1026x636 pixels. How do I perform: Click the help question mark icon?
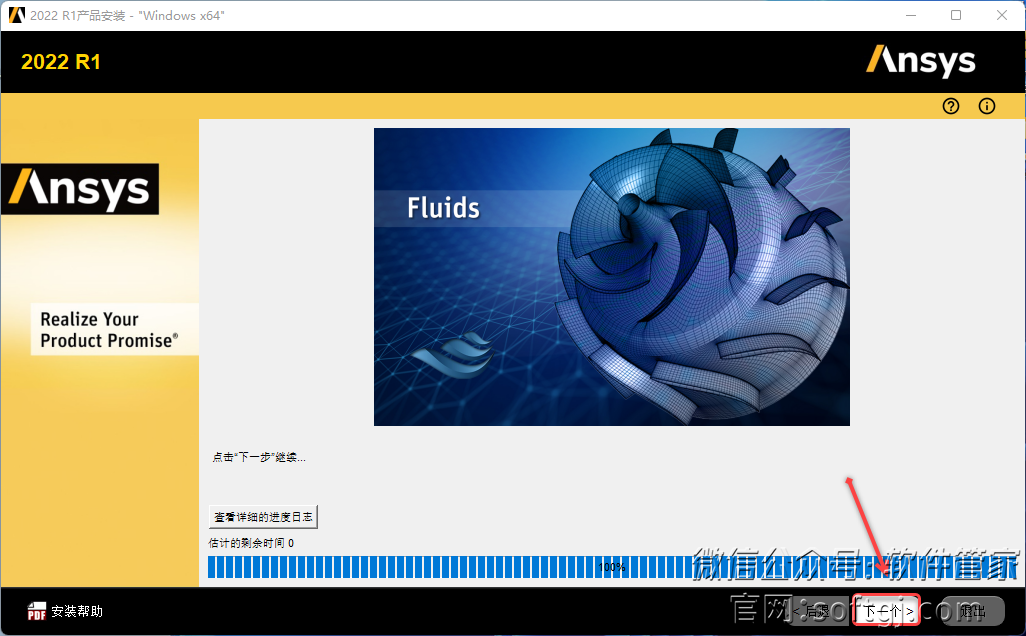950,106
